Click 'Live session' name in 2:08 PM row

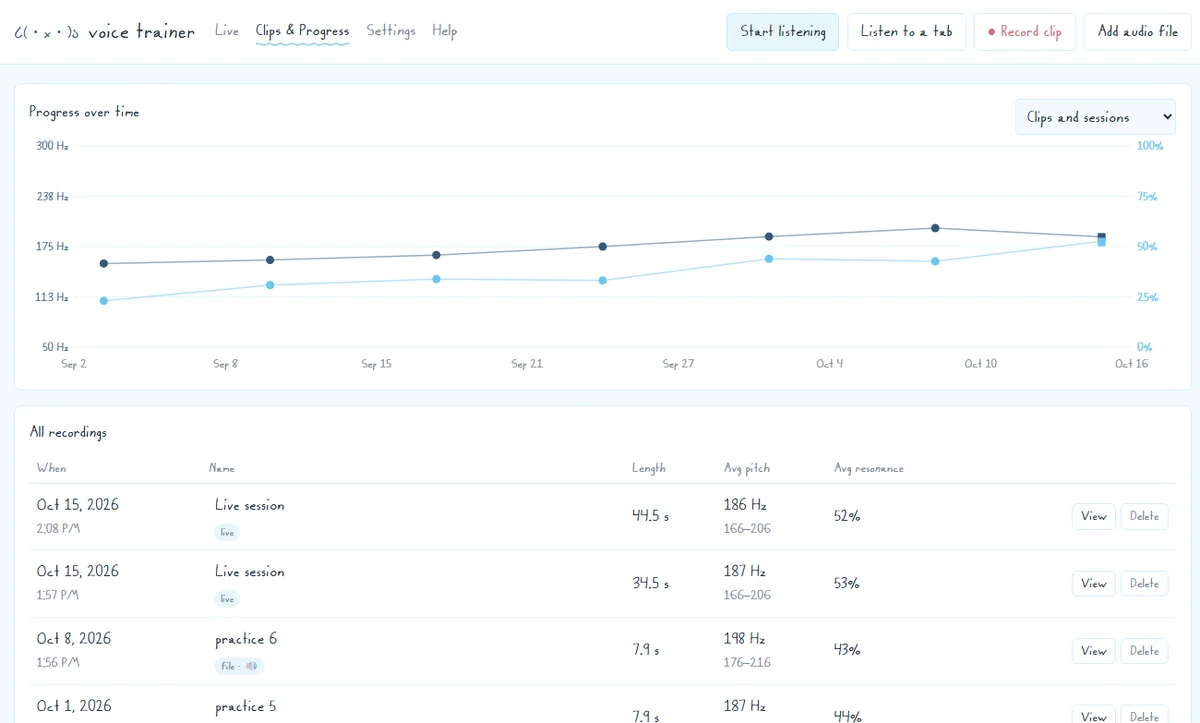click(250, 506)
